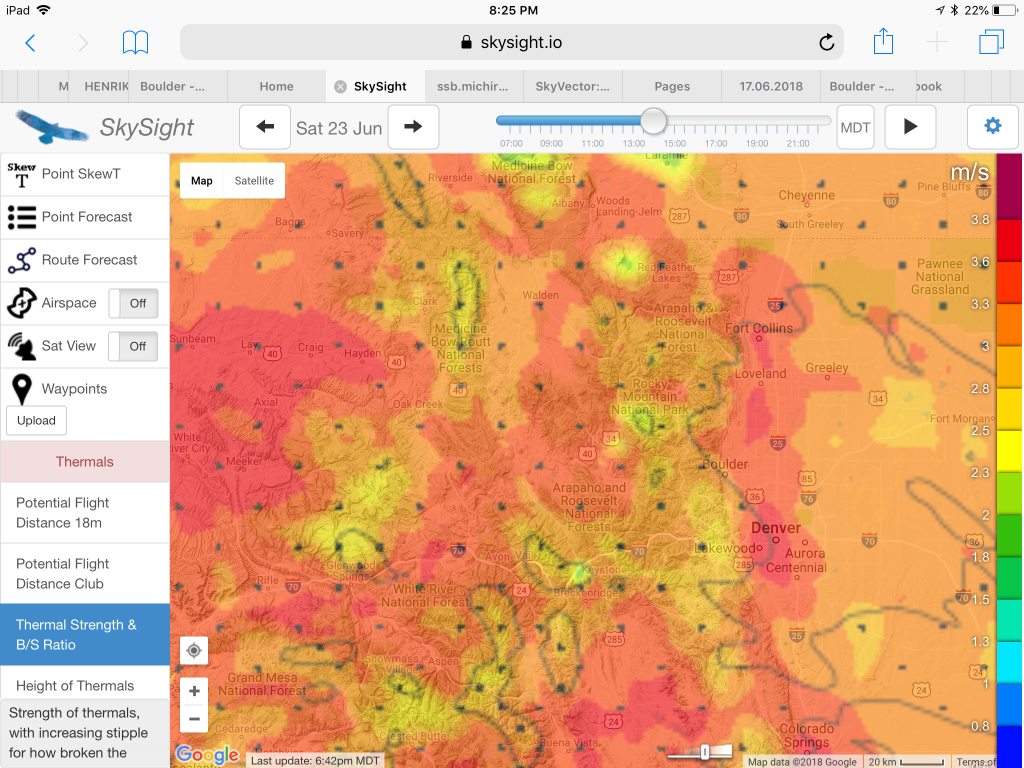This screenshot has width=1024, height=768.
Task: Click the Colorado Springs map label
Action: [x=807, y=735]
